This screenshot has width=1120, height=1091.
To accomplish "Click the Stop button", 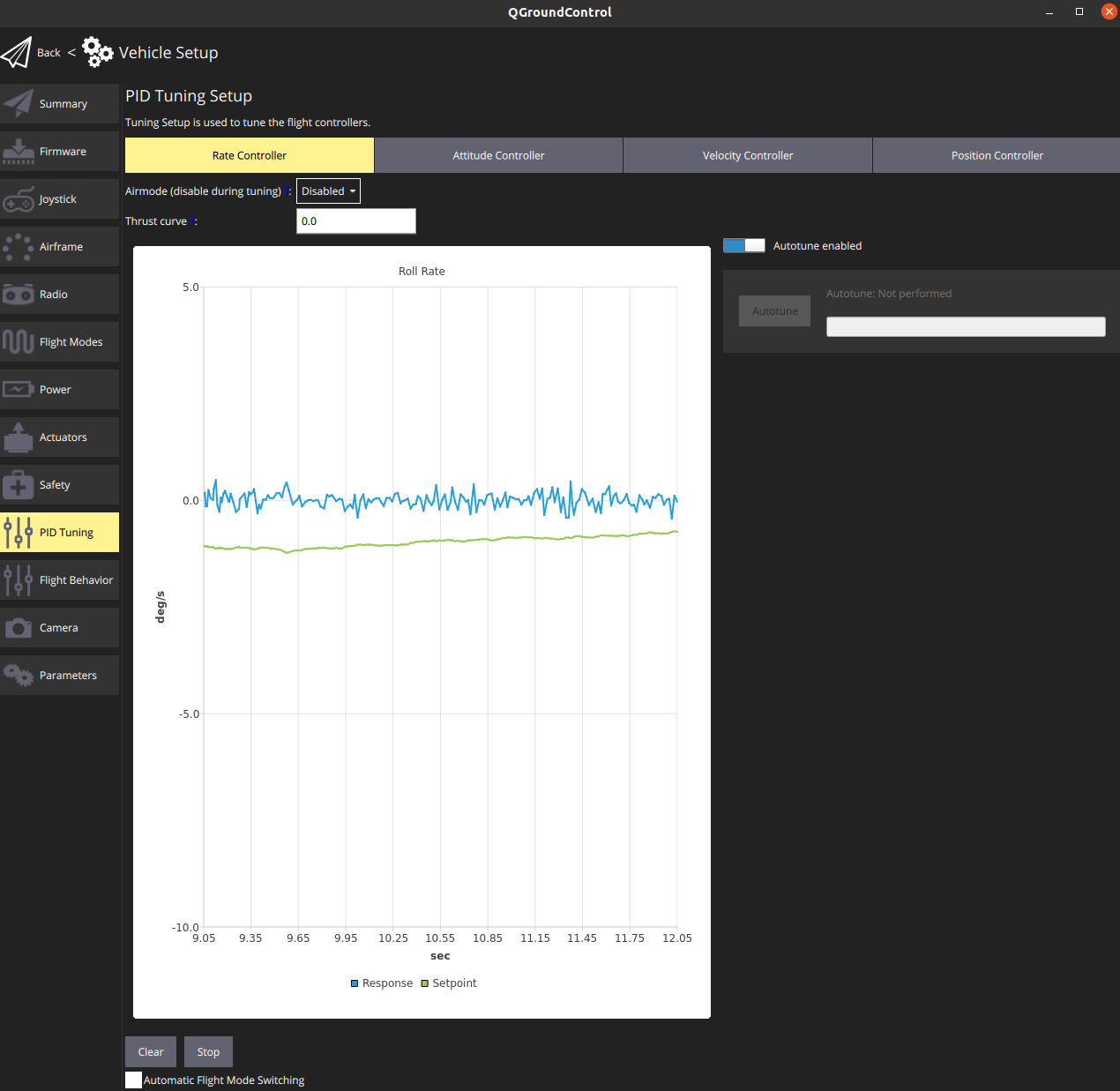I will point(208,1051).
